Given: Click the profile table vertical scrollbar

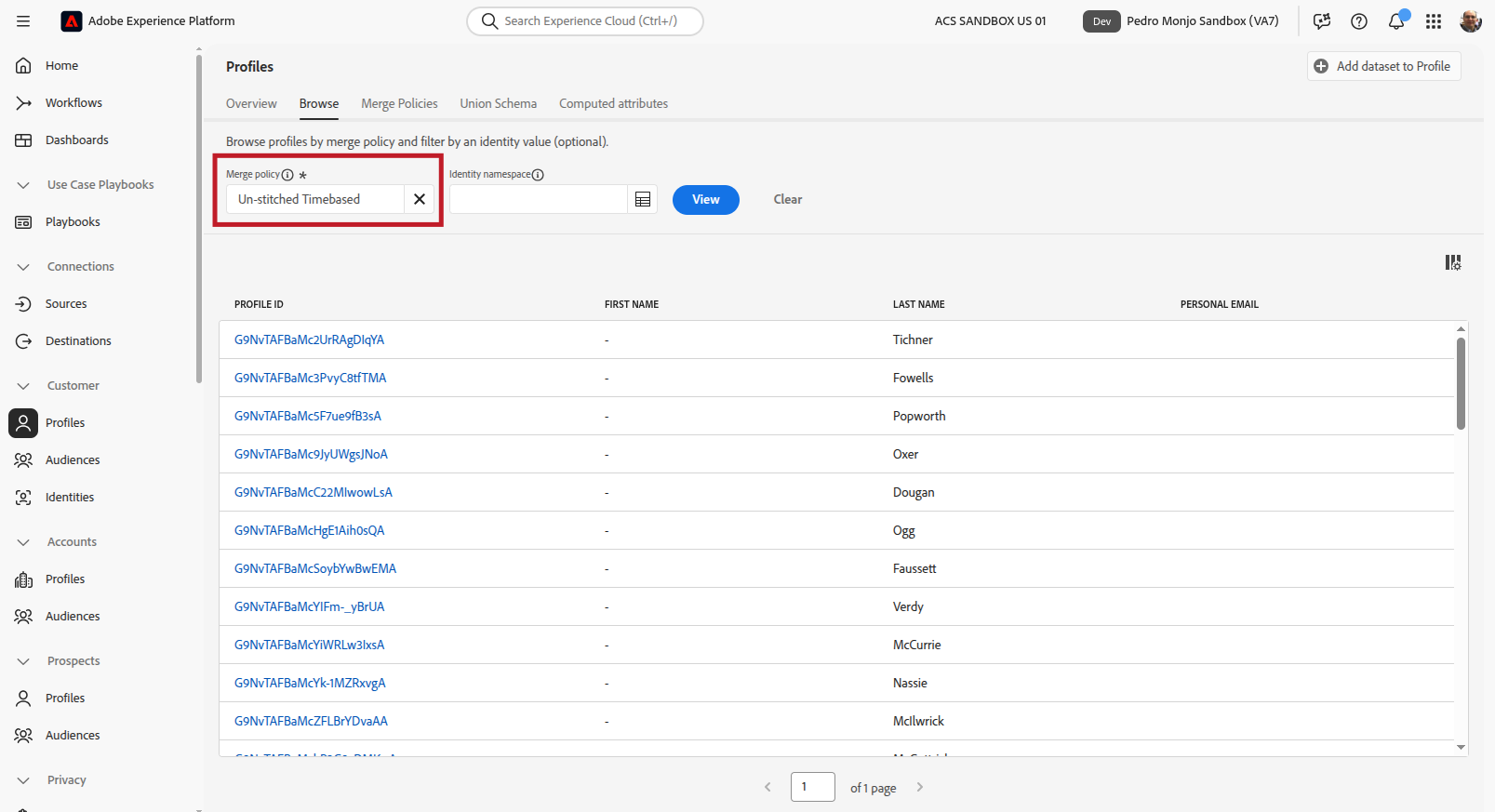Looking at the screenshot, I should (x=1461, y=383).
